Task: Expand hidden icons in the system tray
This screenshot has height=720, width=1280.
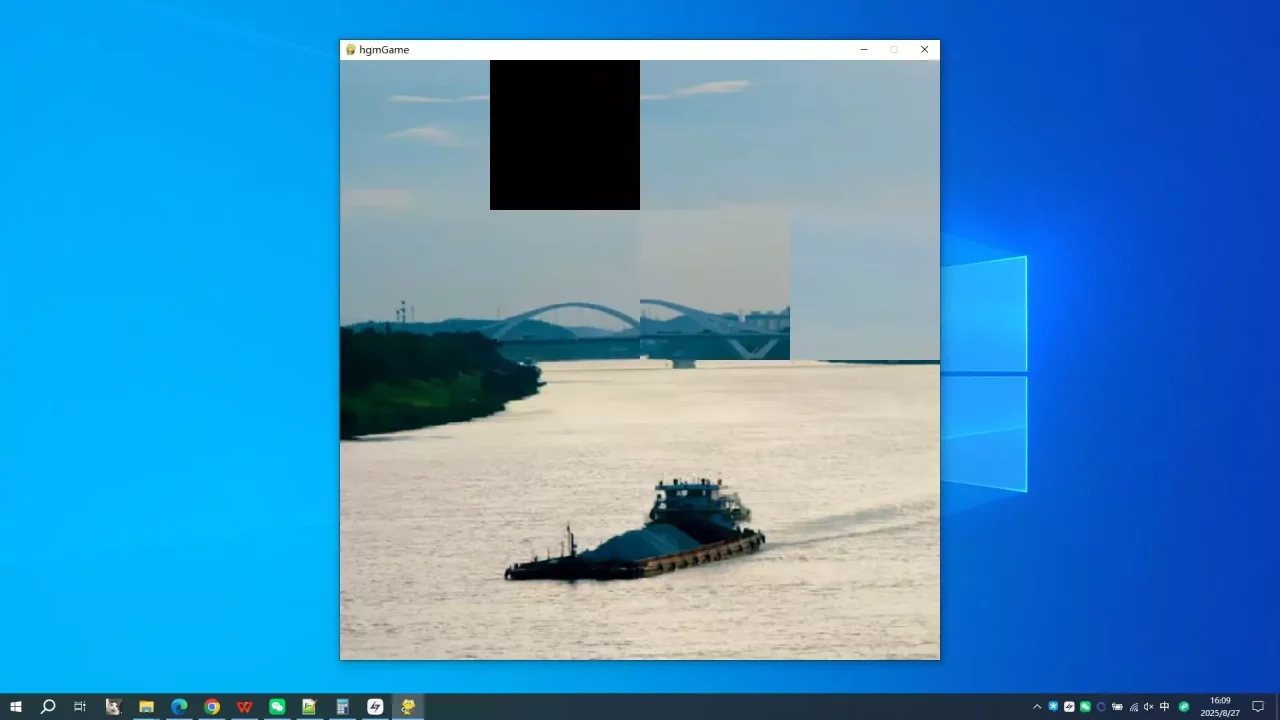Action: point(1037,707)
